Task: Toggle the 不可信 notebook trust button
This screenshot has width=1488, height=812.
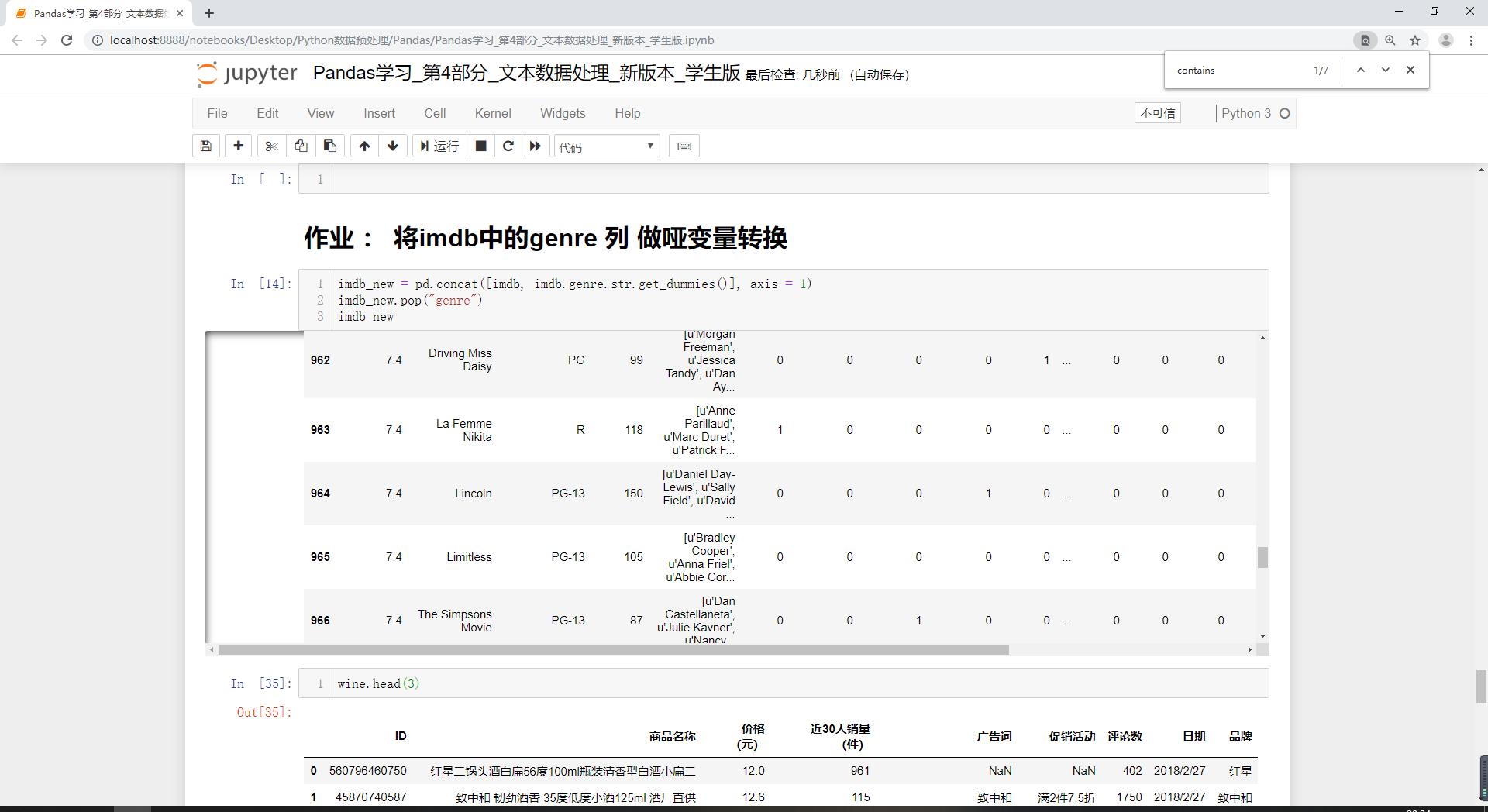Action: coord(1157,113)
